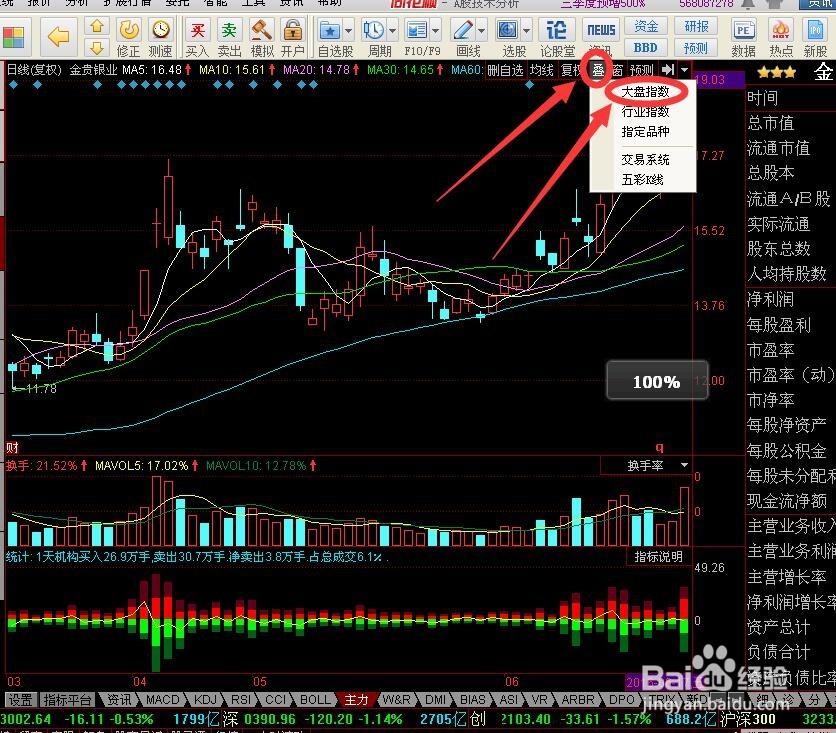Open the 论股堂 forum icon

coord(557,38)
